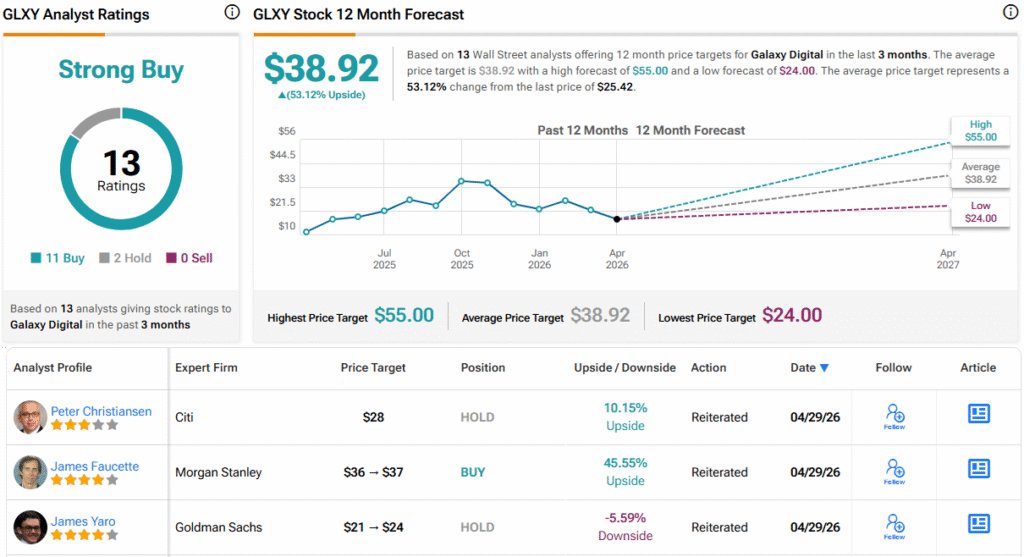
Task: Click the High $55.00 forecast label
Action: tap(980, 131)
